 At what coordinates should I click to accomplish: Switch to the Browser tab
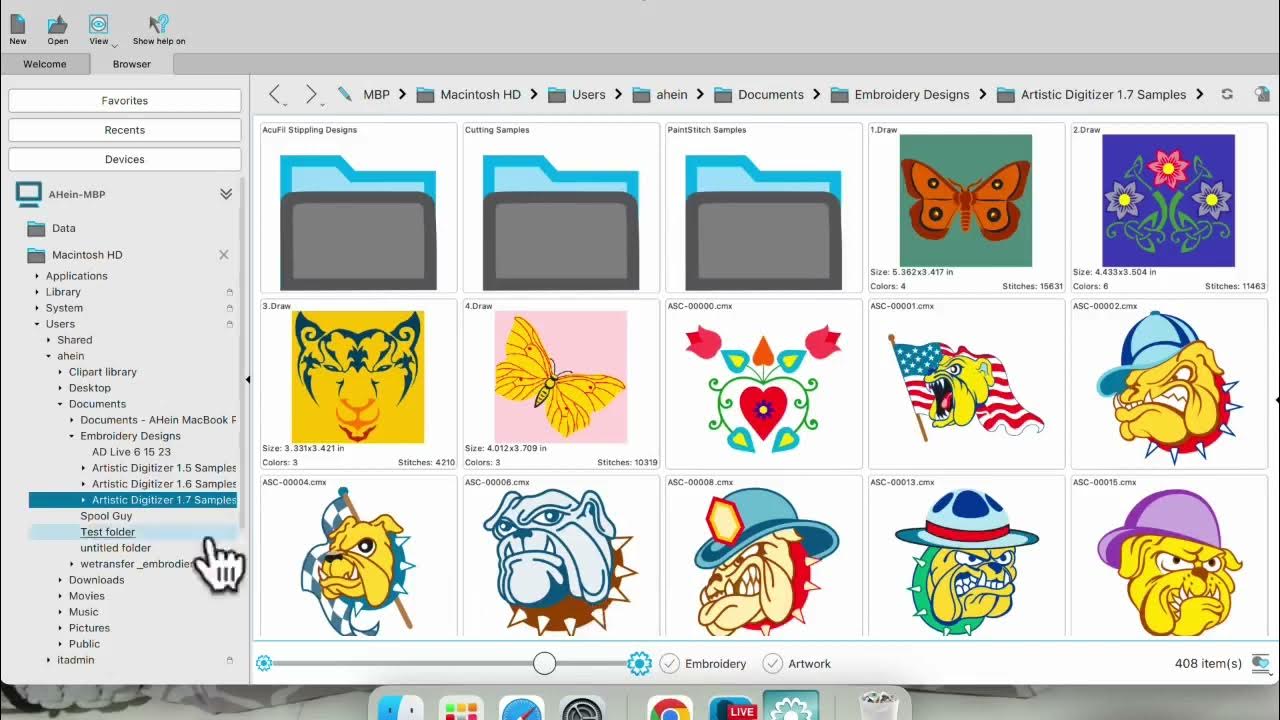click(132, 64)
